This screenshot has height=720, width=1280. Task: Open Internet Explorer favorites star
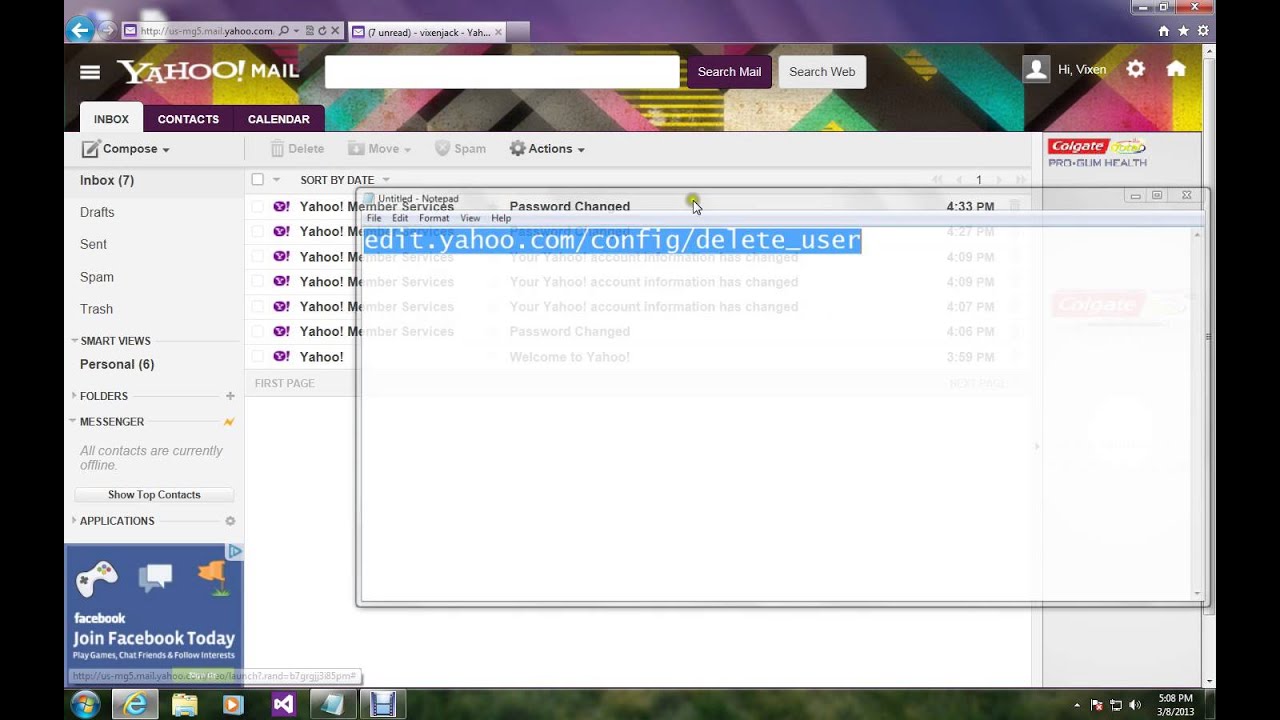pyautogui.click(x=1183, y=31)
